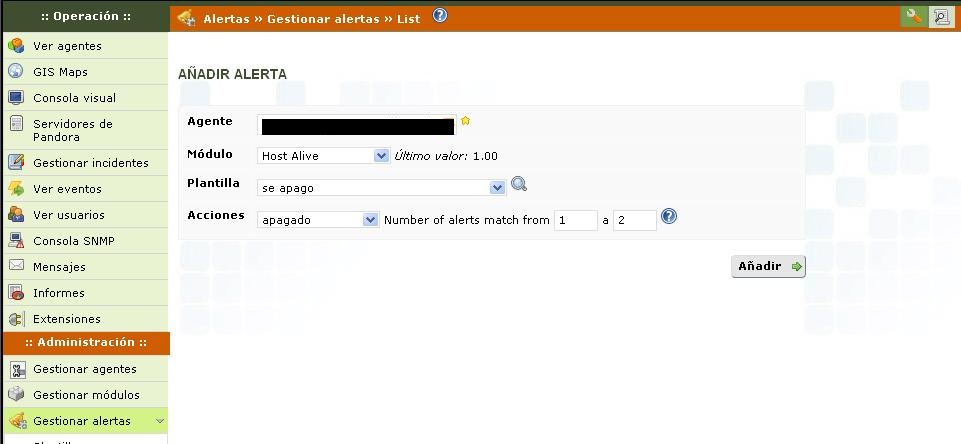Expand the Gestionar alertas submenu arrow
The height and width of the screenshot is (444, 961).
[160, 422]
